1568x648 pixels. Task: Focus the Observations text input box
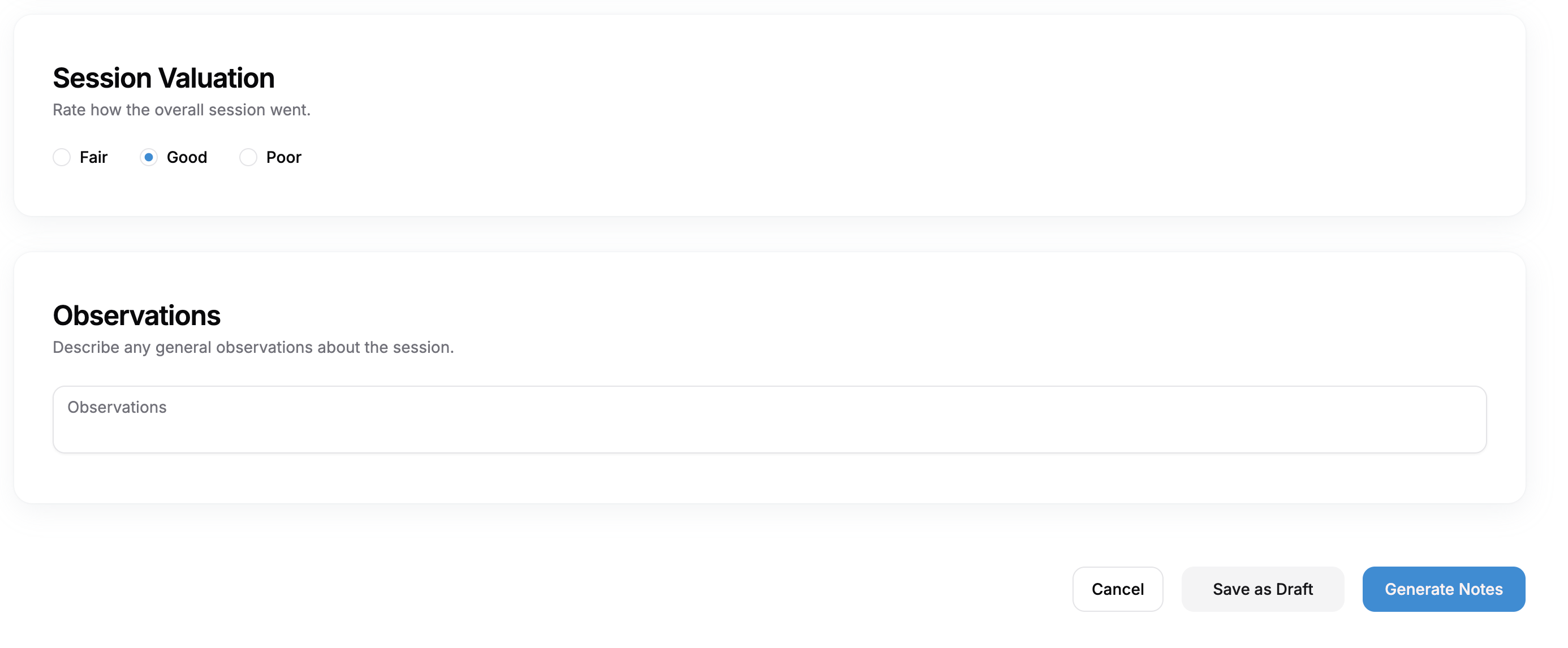(x=769, y=426)
